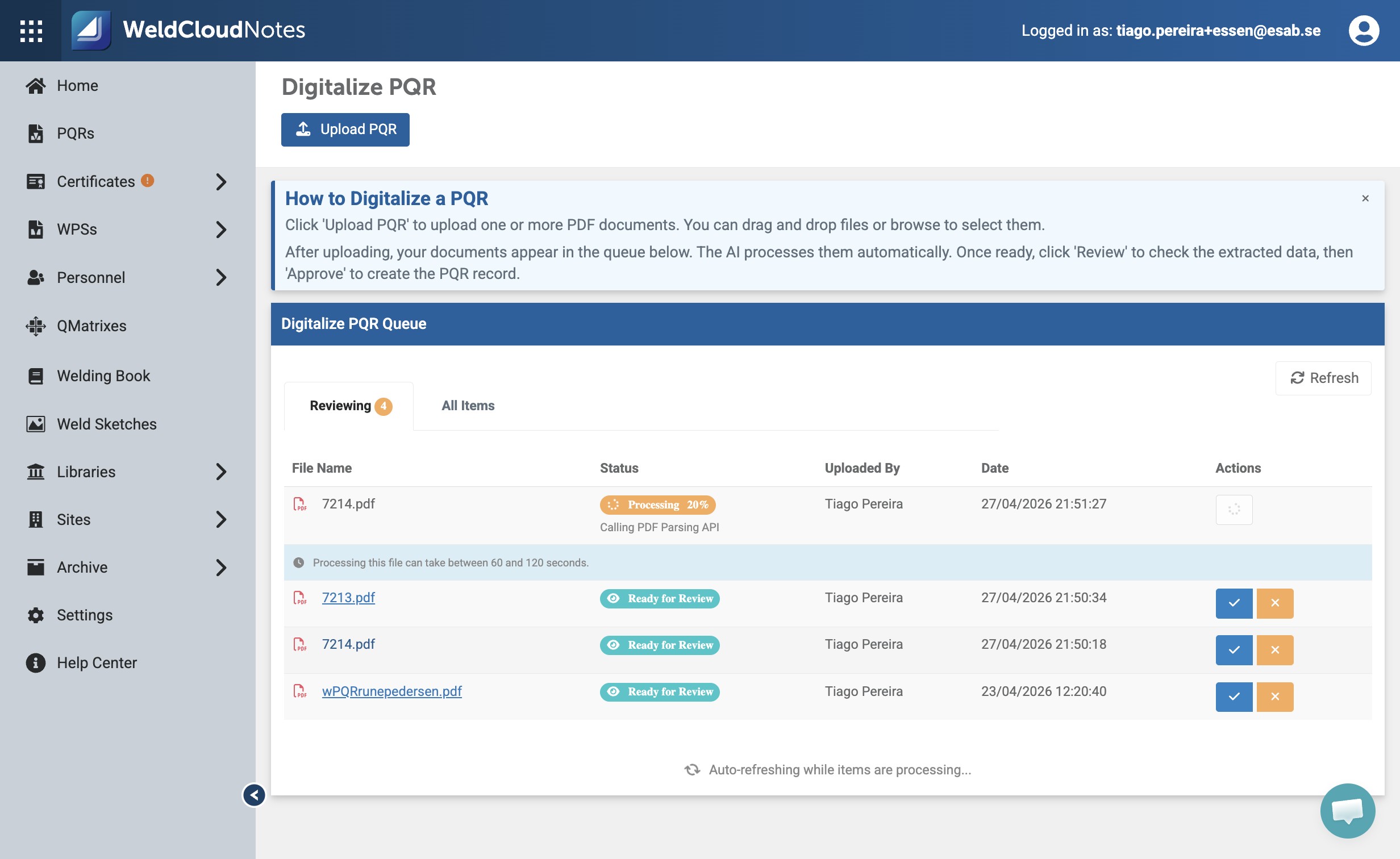The width and height of the screenshot is (1400, 859).
Task: Expand the Certificates menu chevron
Action: [x=221, y=182]
